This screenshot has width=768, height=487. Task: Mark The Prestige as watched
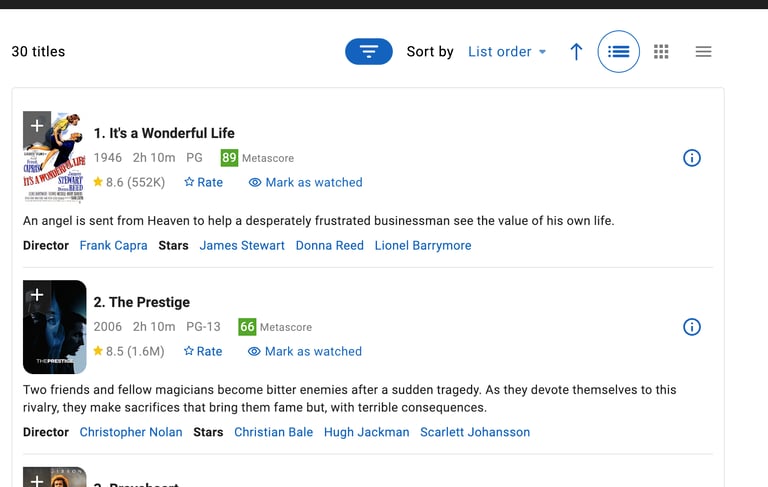tap(305, 352)
